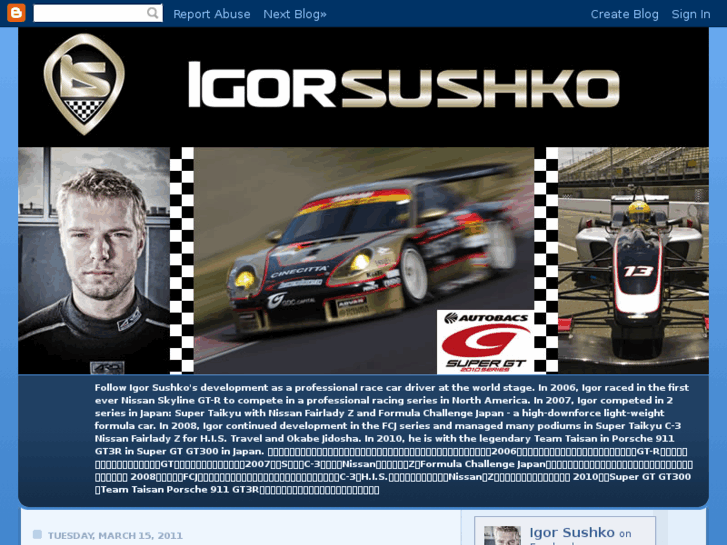Image resolution: width=727 pixels, height=545 pixels.
Task: Open the Report Abuse link
Action: click(211, 14)
